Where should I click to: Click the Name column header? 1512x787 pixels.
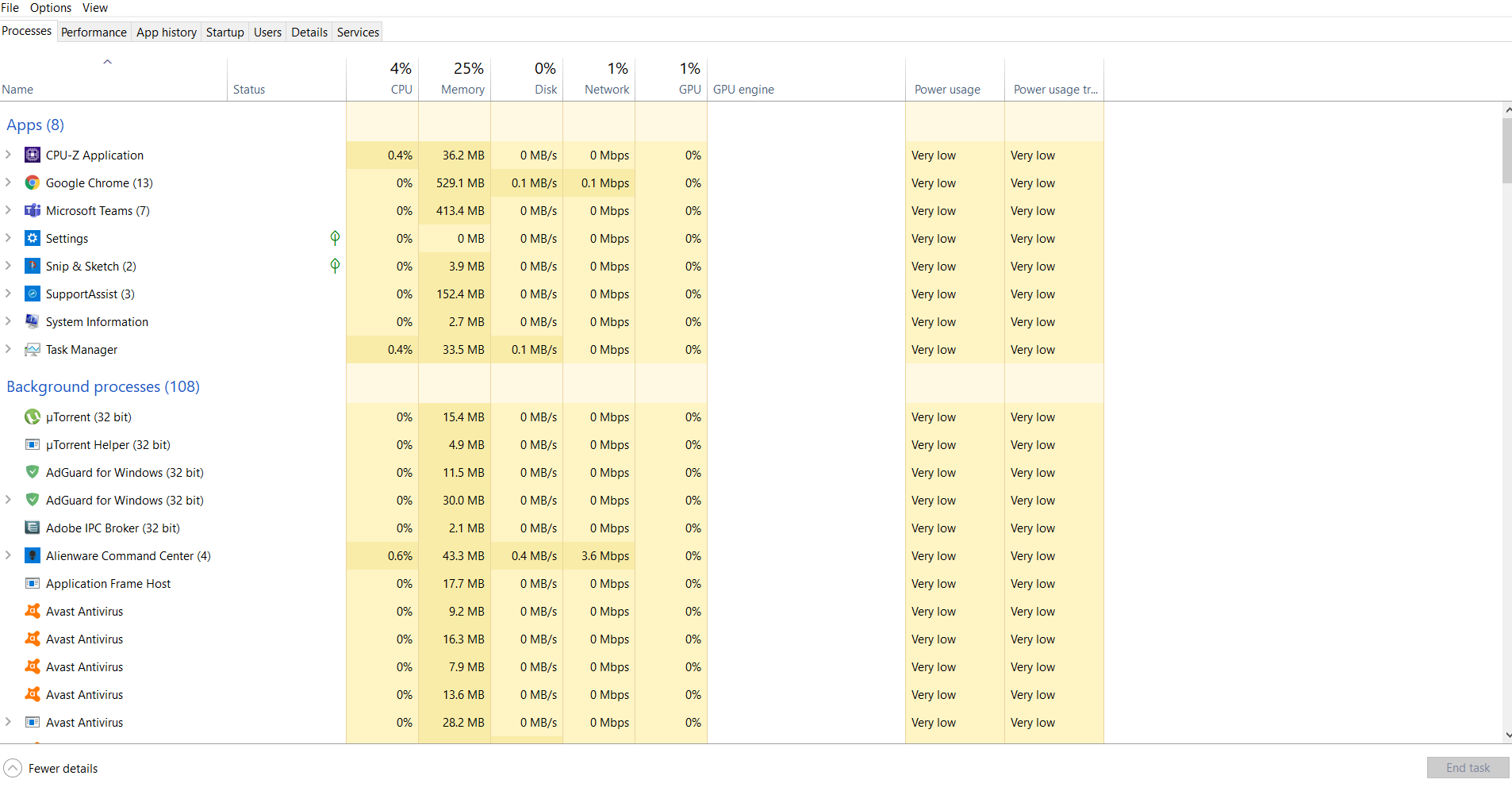tap(113, 79)
